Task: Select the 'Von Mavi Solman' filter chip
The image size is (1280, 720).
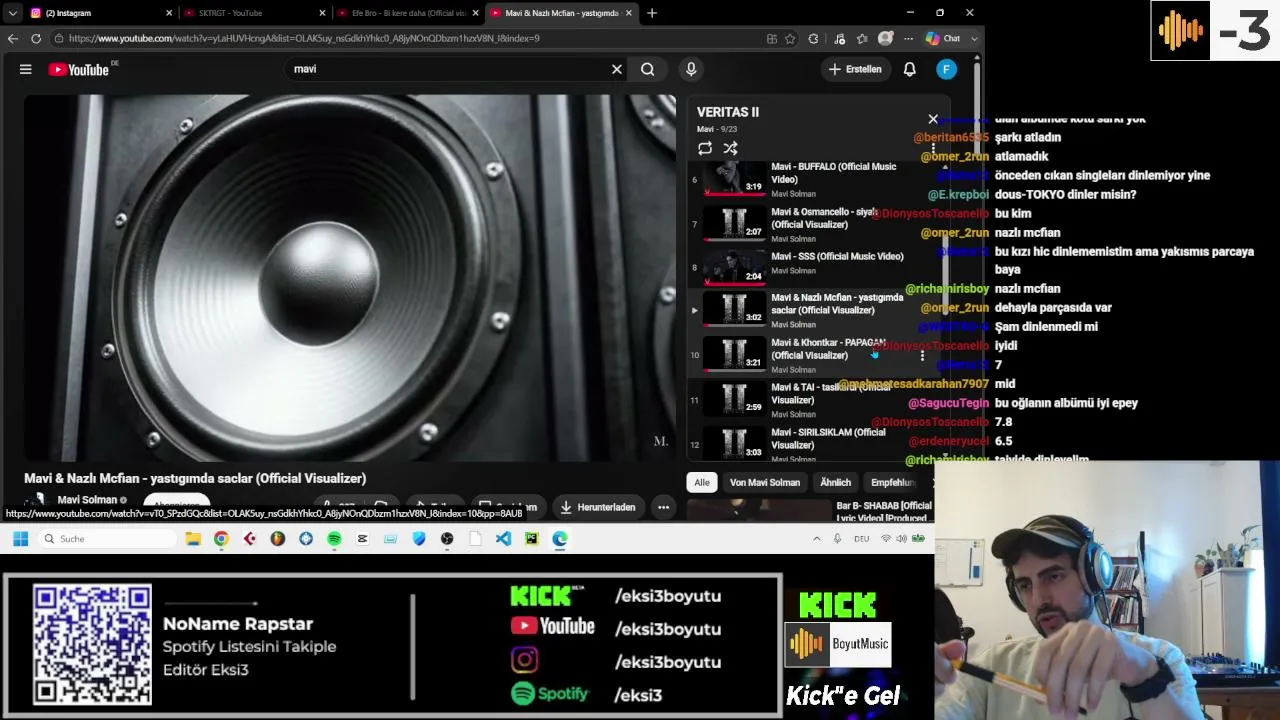Action: click(765, 482)
